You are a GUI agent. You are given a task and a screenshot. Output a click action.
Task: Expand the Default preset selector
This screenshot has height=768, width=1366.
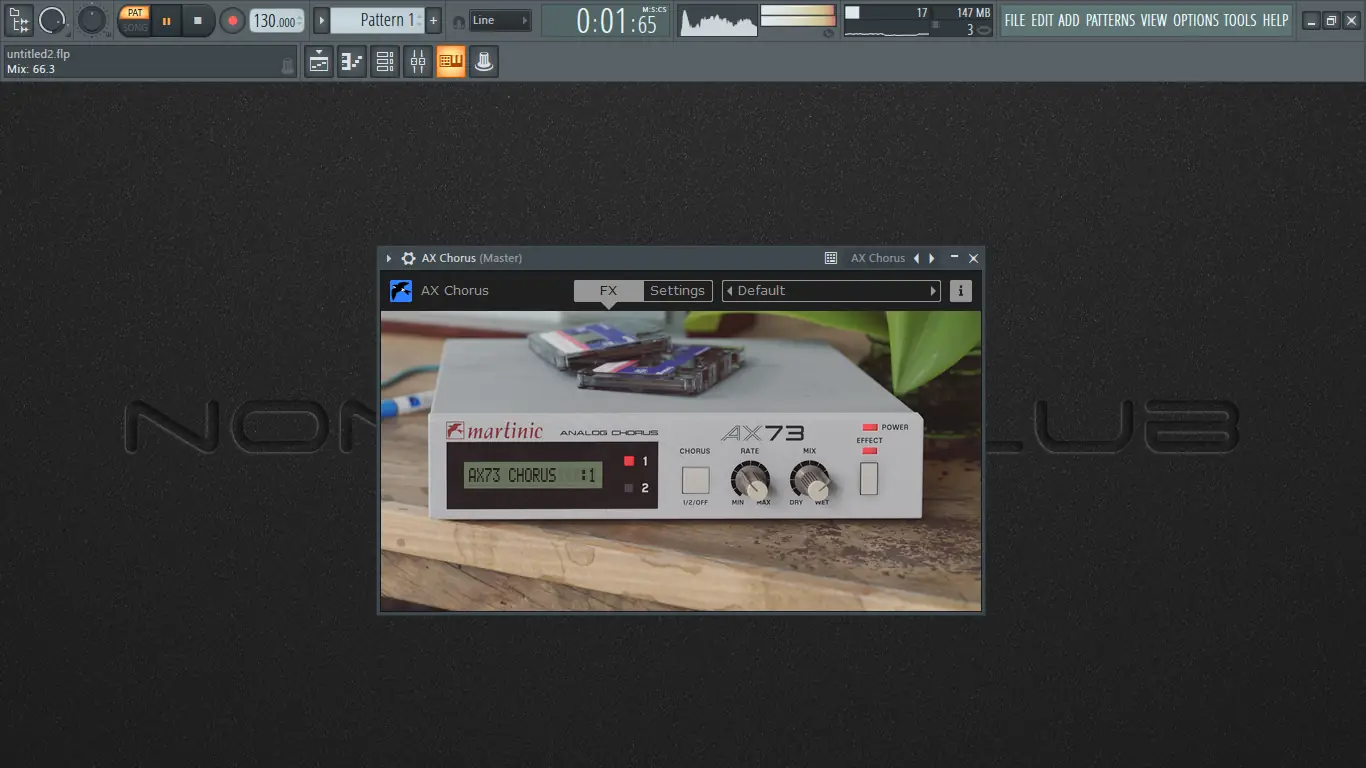point(931,290)
